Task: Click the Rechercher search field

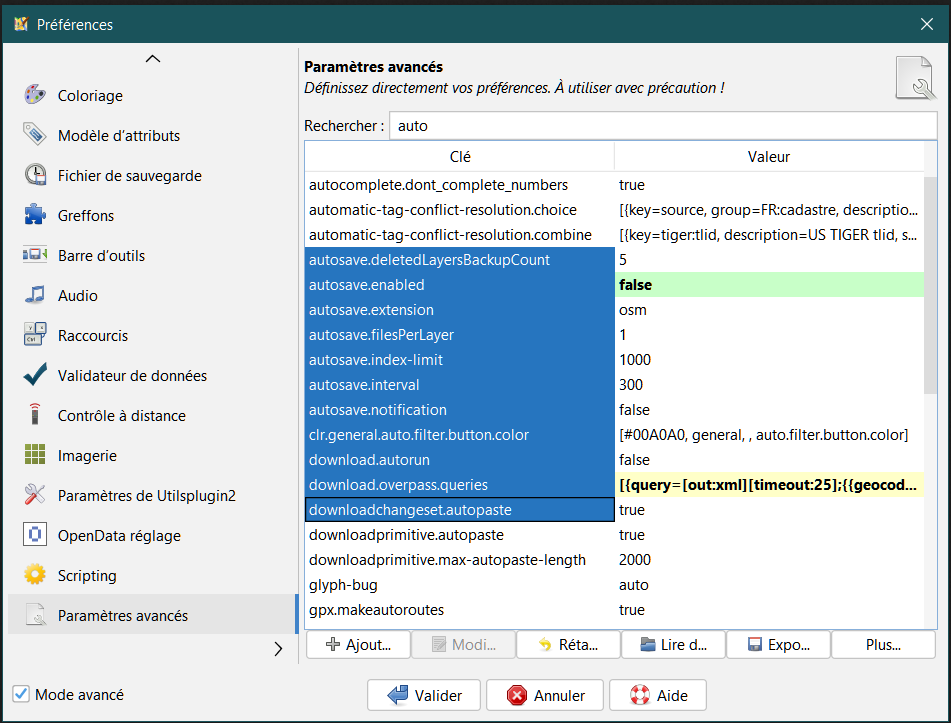Action: point(662,126)
